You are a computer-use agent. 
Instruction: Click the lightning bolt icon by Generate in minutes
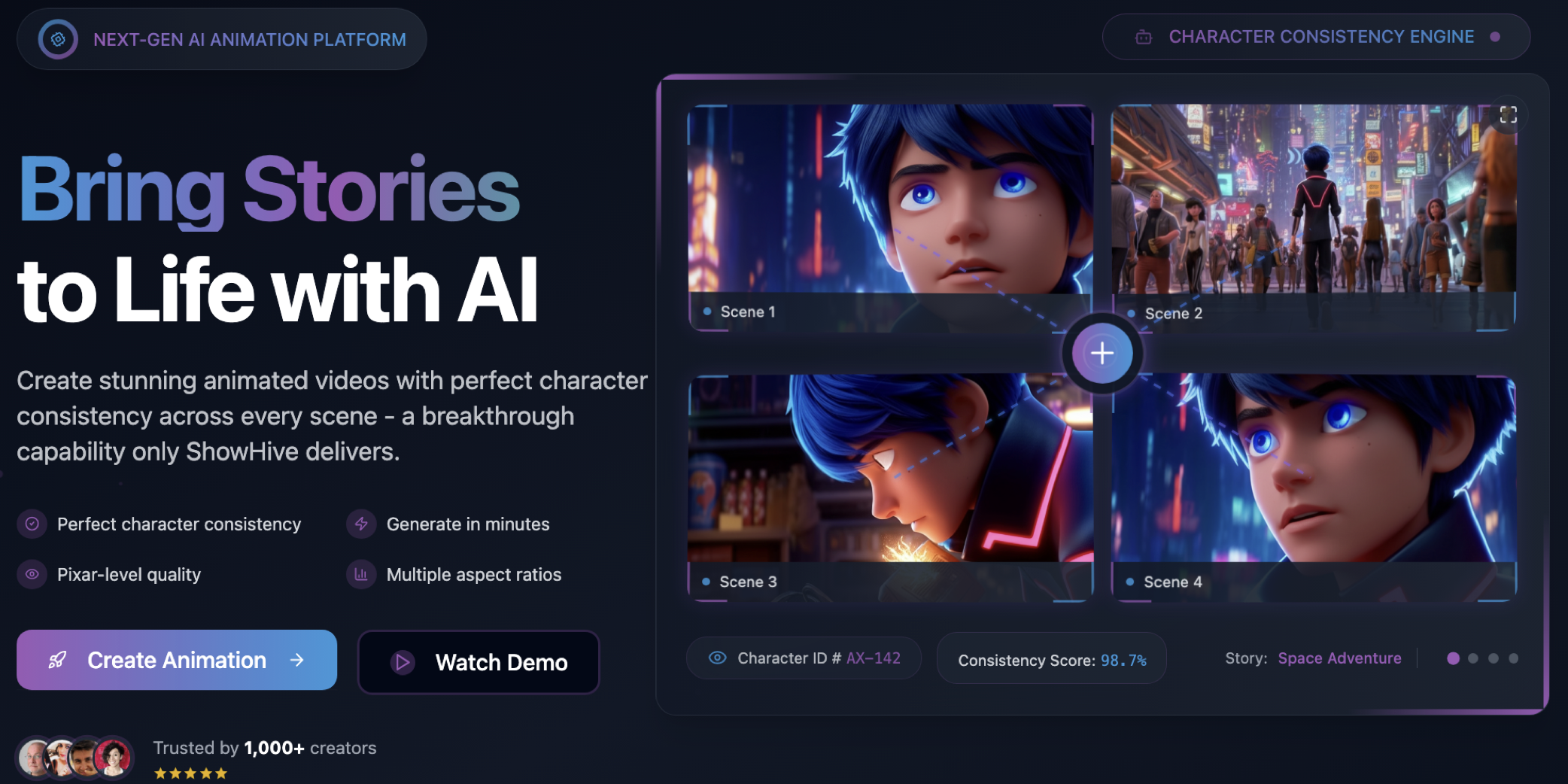pyautogui.click(x=361, y=524)
